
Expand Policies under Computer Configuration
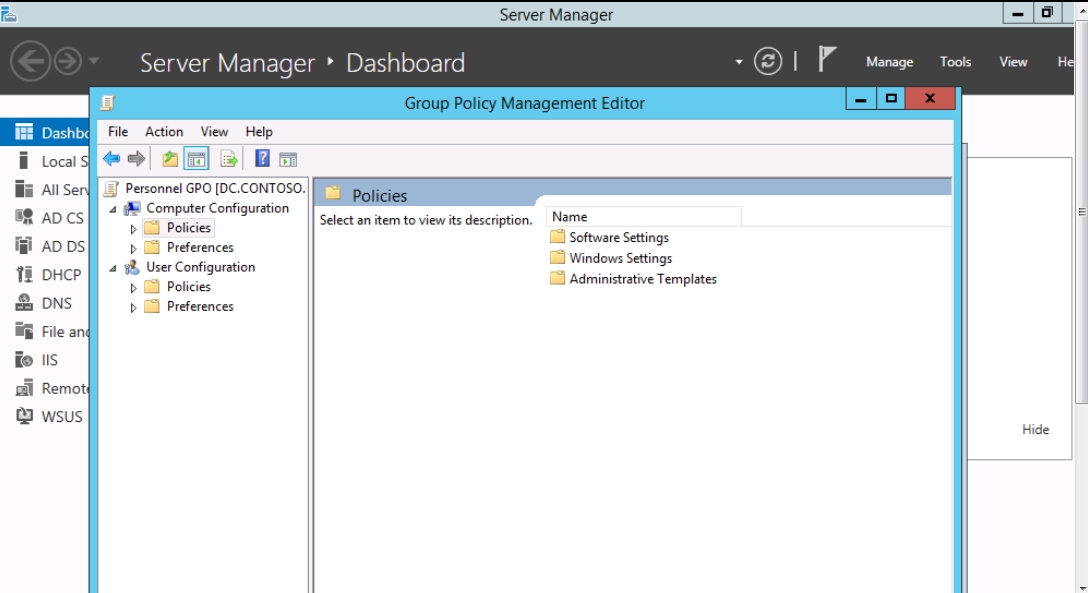pos(134,229)
